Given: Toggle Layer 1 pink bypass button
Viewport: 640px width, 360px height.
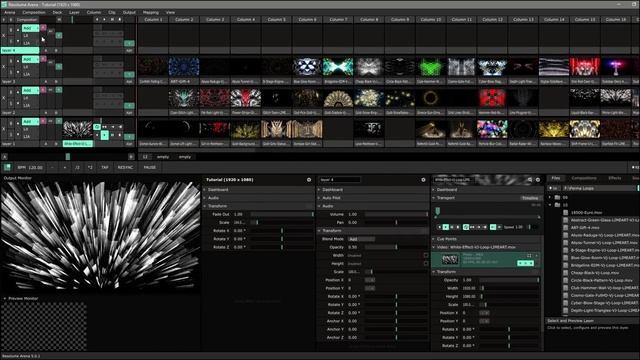Looking at the screenshot, I should tap(43, 121).
